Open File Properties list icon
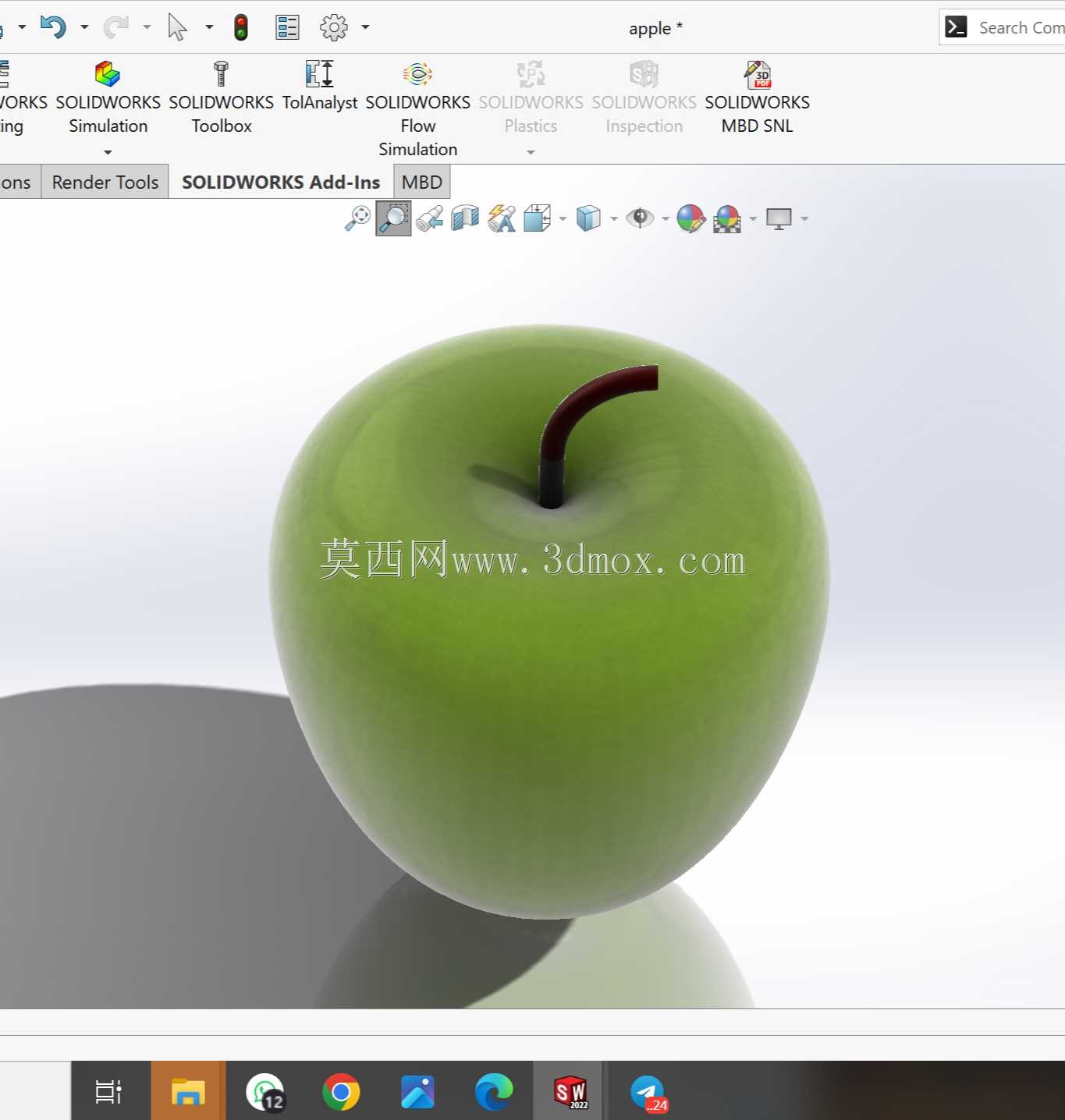This screenshot has width=1065, height=1120. (287, 27)
